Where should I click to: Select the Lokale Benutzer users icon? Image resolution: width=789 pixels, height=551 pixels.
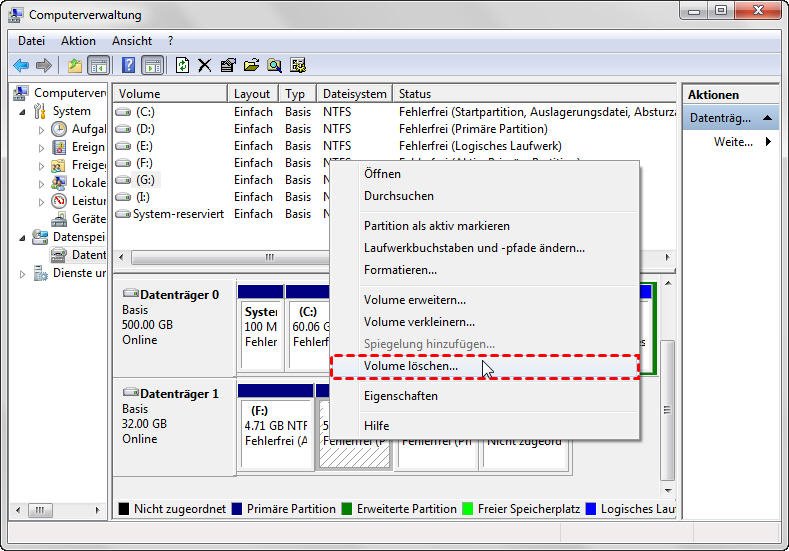pyautogui.click(x=59, y=183)
